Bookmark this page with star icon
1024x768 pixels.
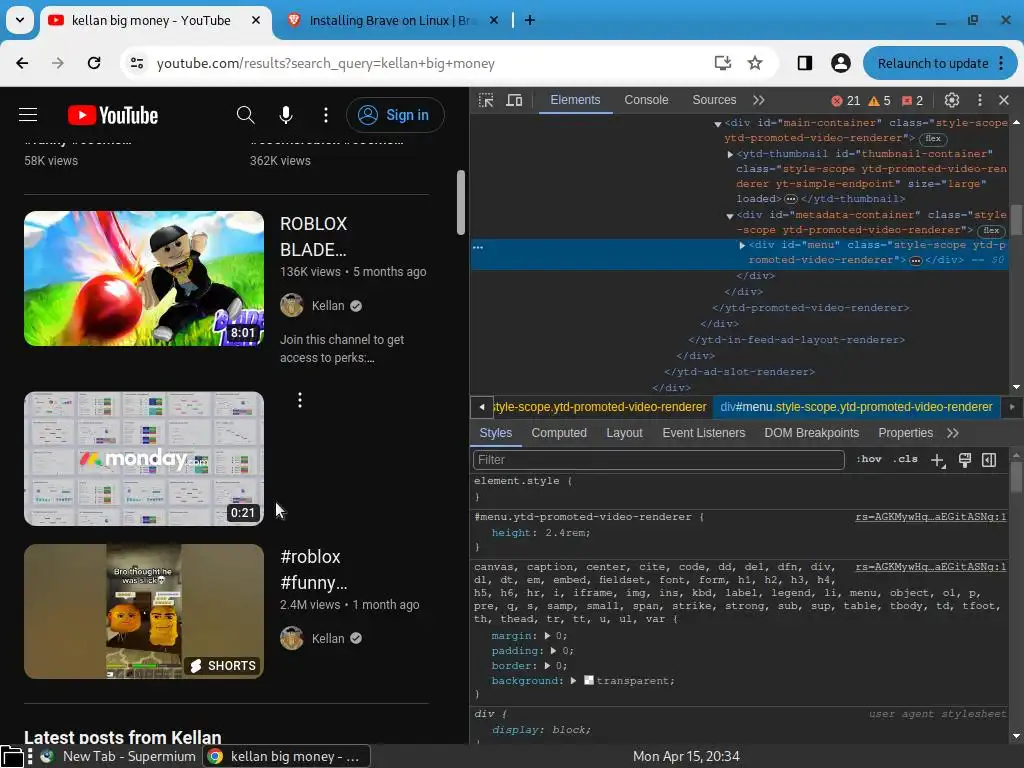[x=755, y=63]
